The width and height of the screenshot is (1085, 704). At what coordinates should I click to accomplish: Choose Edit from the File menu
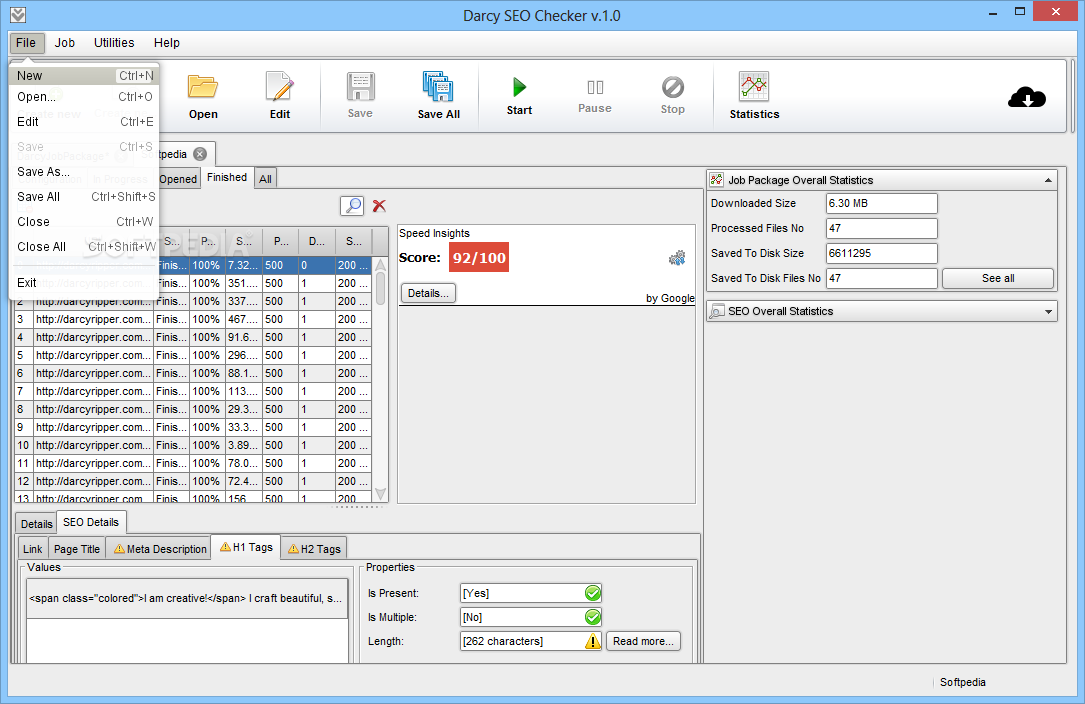pos(84,122)
